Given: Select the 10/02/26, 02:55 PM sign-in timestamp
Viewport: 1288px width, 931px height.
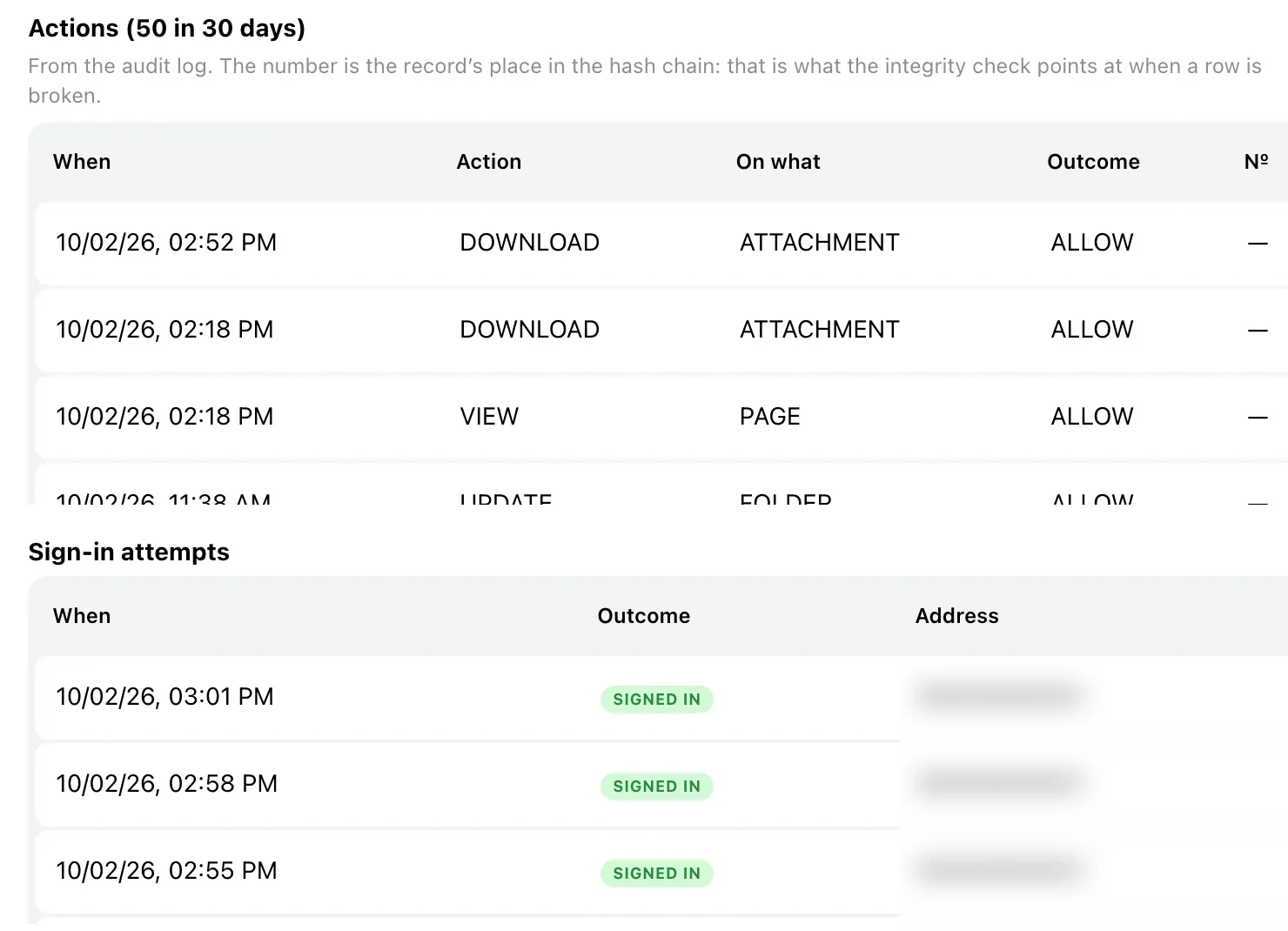Looking at the screenshot, I should [x=166, y=871].
